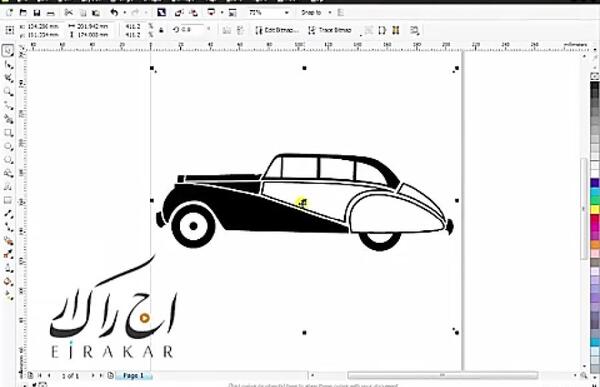Open the navigator icon at scrollbar corner
600x387 pixels.
point(584,376)
